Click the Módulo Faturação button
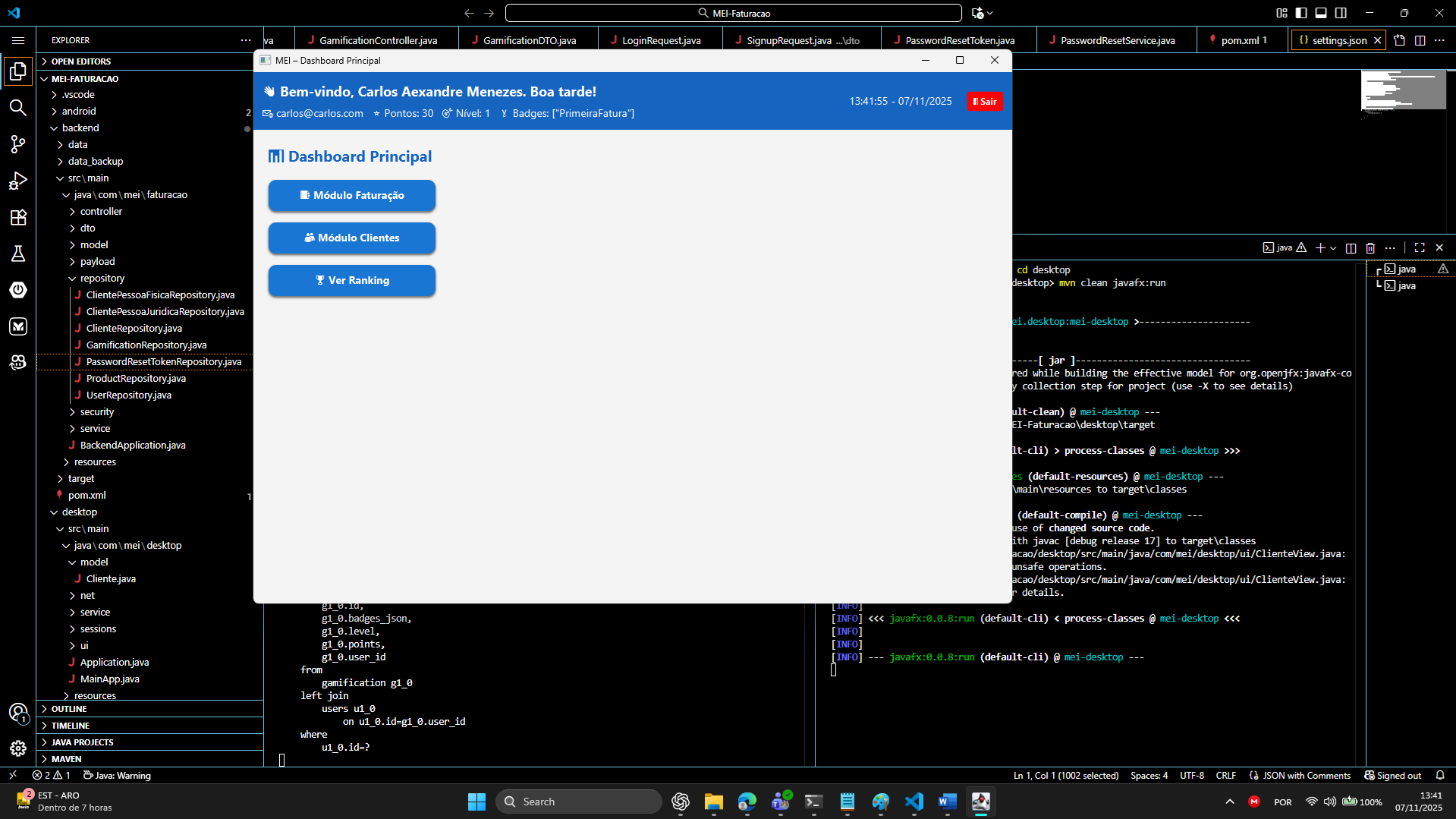1456x819 pixels. [x=351, y=196]
